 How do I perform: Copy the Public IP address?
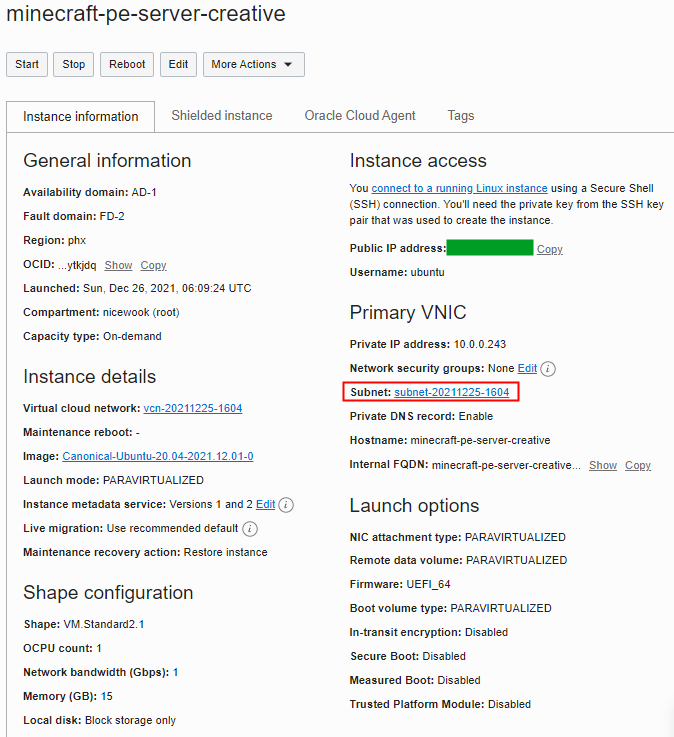[549, 249]
